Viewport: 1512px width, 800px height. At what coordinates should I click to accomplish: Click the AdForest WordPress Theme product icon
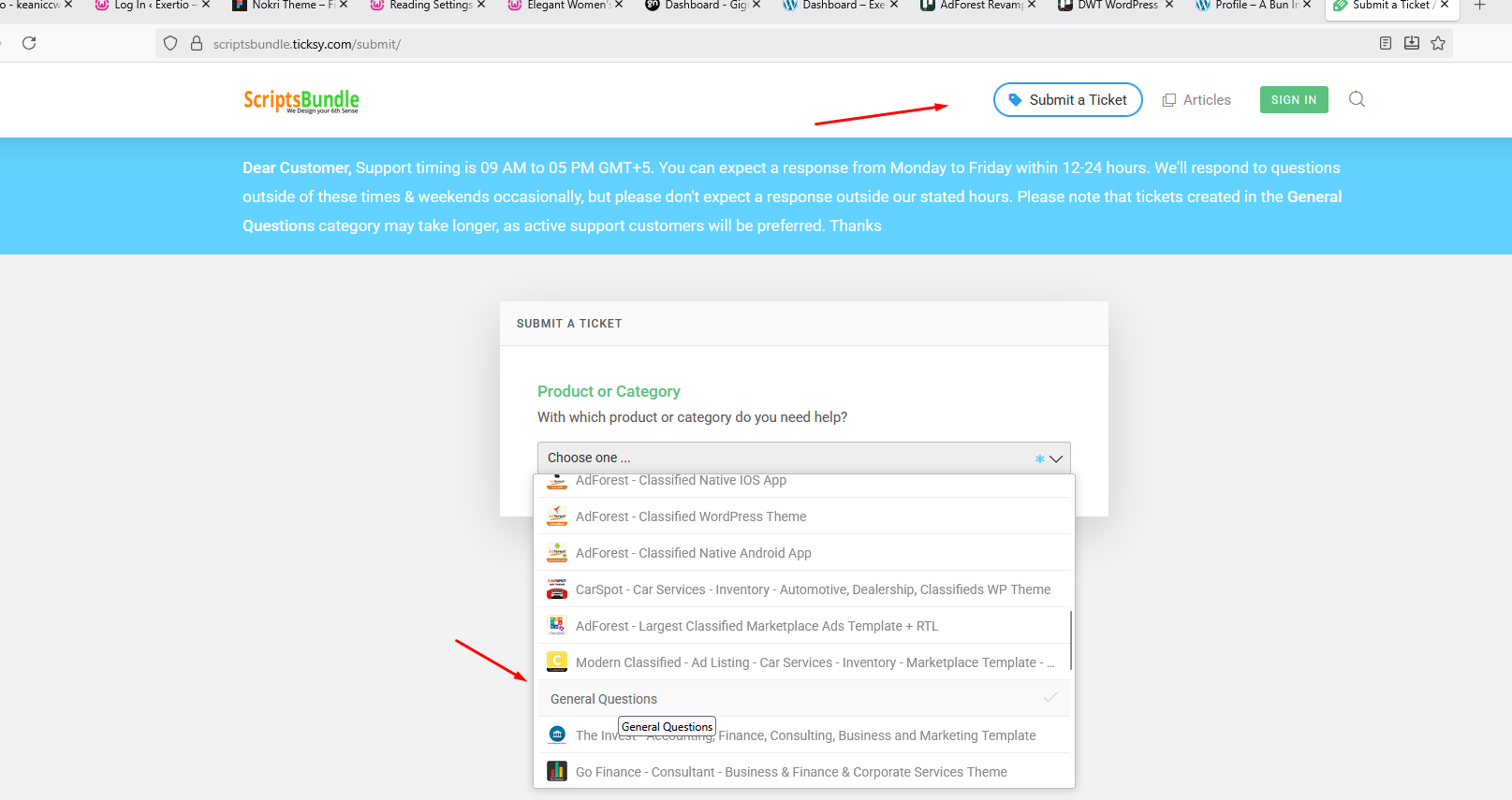point(557,516)
